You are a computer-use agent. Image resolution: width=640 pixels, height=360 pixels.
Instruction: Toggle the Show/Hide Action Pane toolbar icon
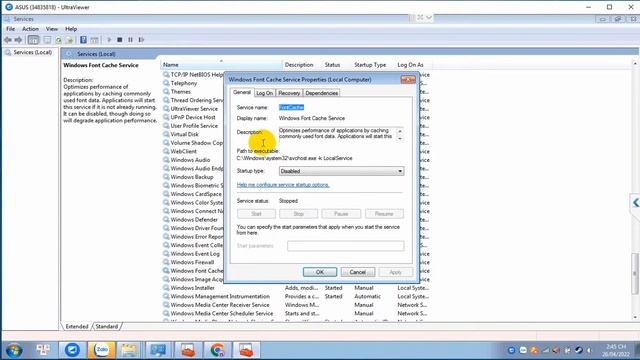[x=94, y=40]
